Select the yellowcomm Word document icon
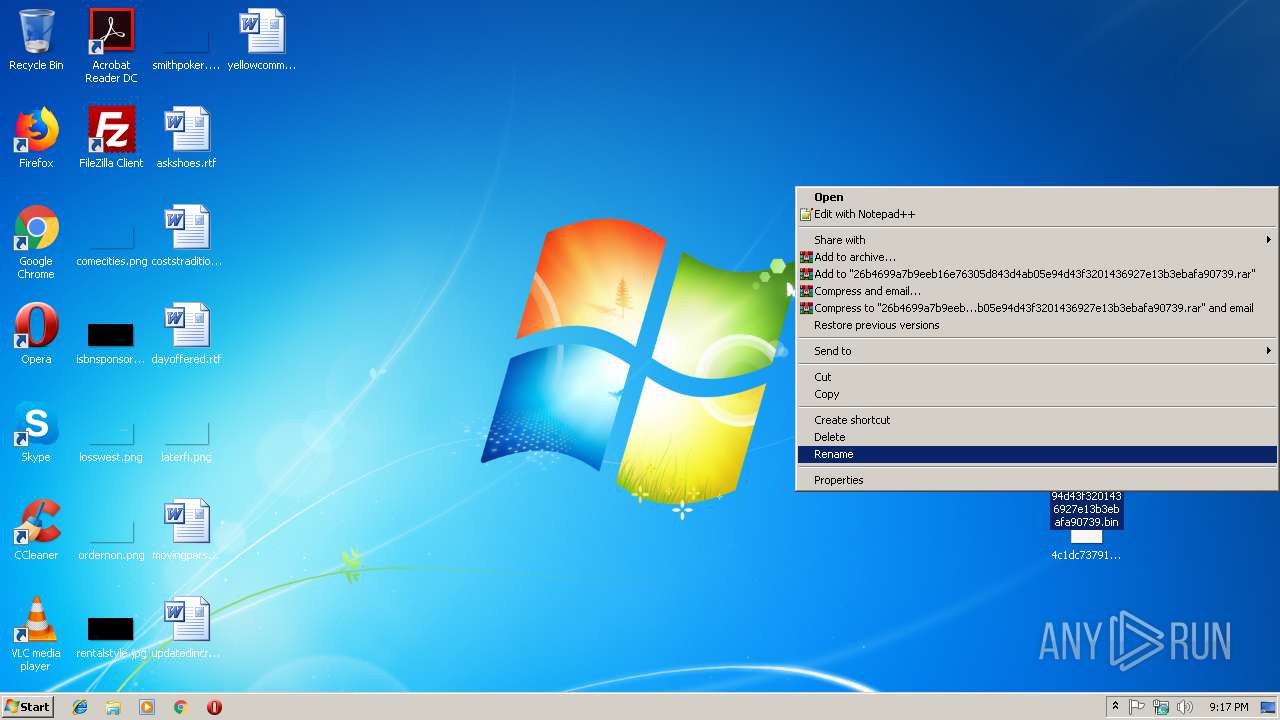This screenshot has height=720, width=1280. (x=262, y=40)
